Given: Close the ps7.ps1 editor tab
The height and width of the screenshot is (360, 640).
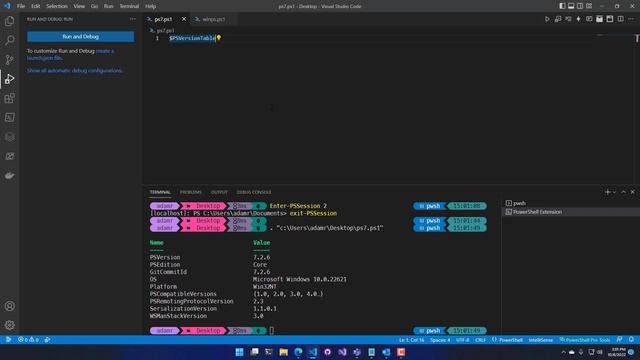Looking at the screenshot, I should tap(184, 19).
